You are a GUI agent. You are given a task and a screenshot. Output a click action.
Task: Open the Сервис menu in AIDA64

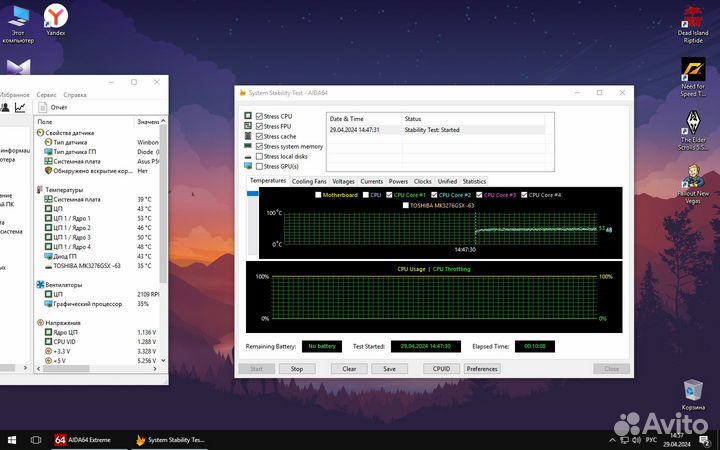pyautogui.click(x=46, y=95)
